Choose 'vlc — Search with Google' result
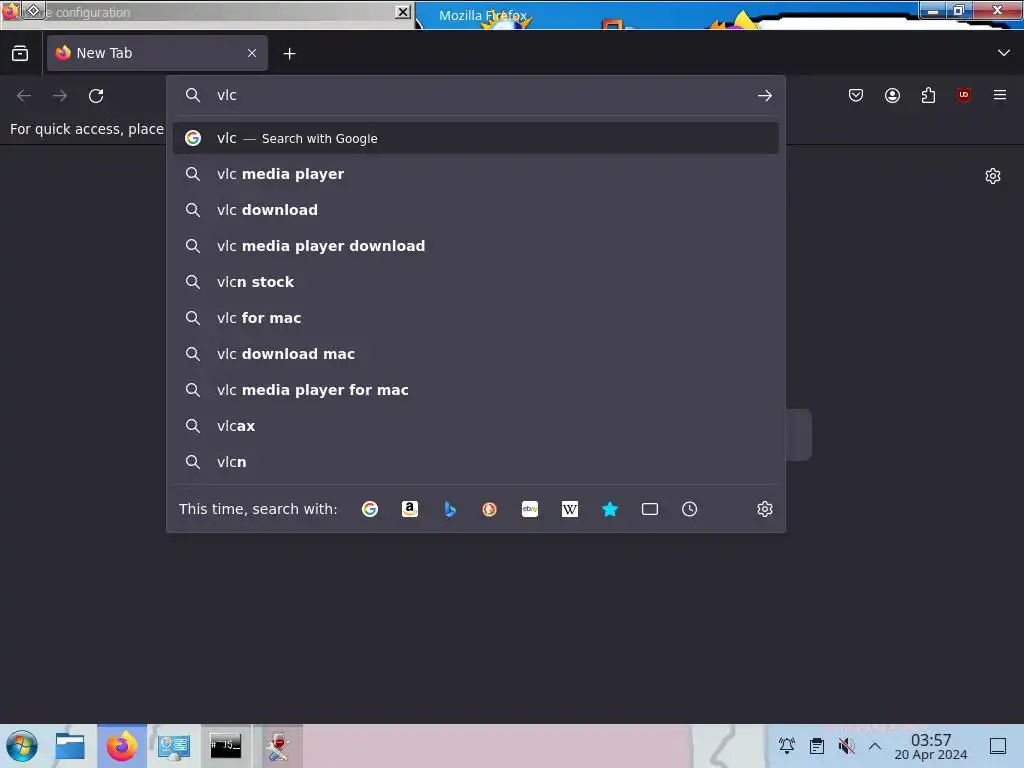Screen dimensions: 1024x768 tap(475, 138)
